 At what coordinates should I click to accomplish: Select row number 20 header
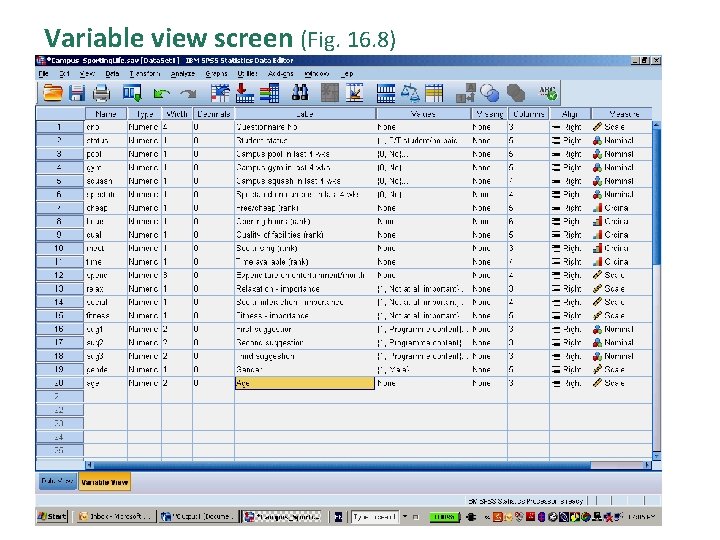click(x=59, y=383)
